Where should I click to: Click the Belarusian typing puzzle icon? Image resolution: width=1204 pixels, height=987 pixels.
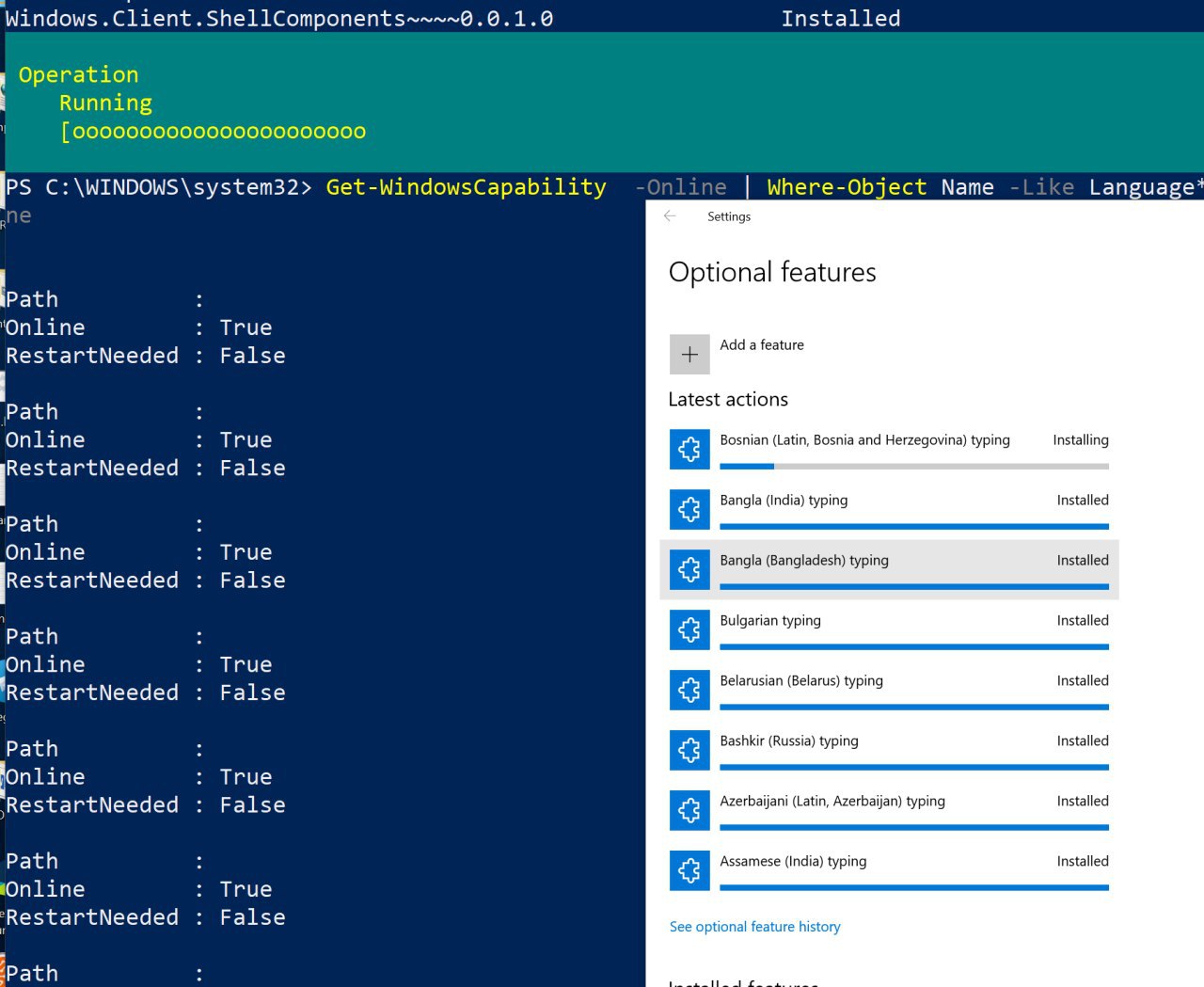(689, 690)
